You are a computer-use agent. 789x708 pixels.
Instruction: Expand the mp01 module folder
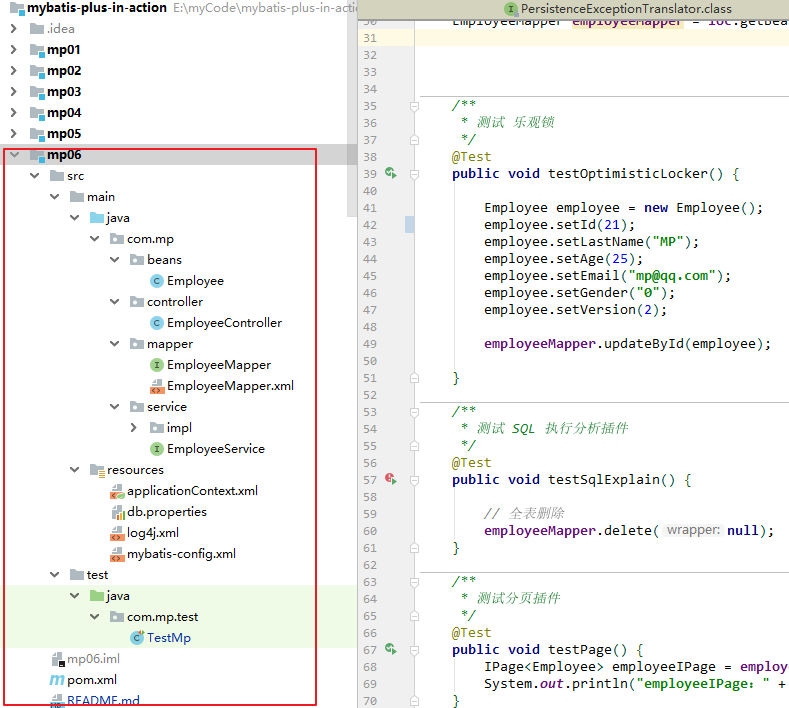[x=13, y=50]
